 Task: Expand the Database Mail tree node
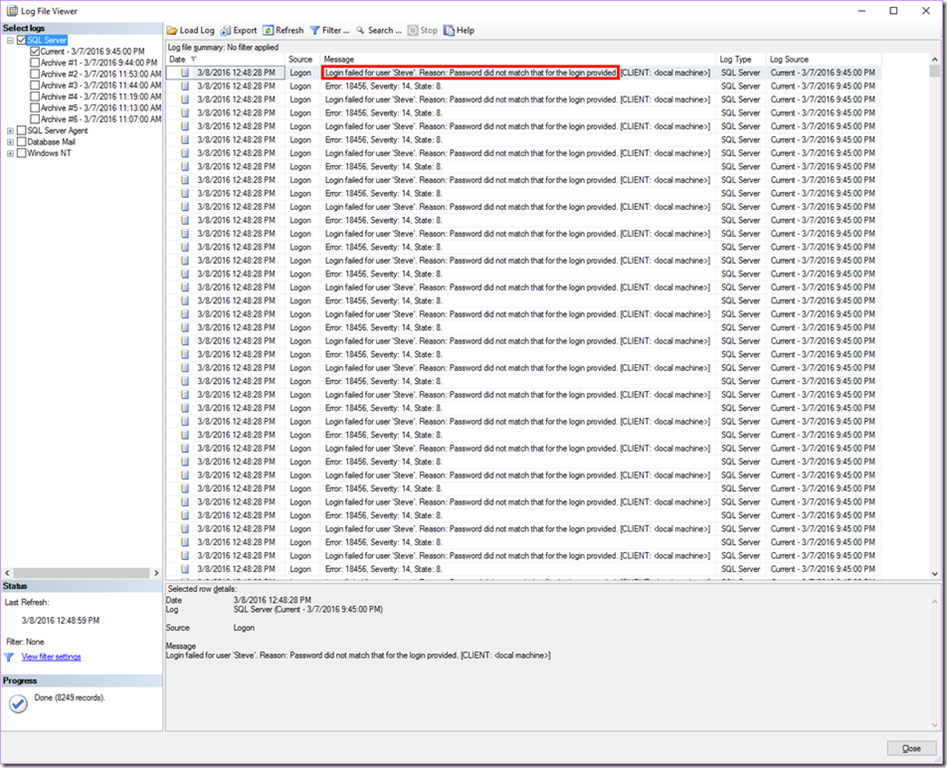(10, 142)
